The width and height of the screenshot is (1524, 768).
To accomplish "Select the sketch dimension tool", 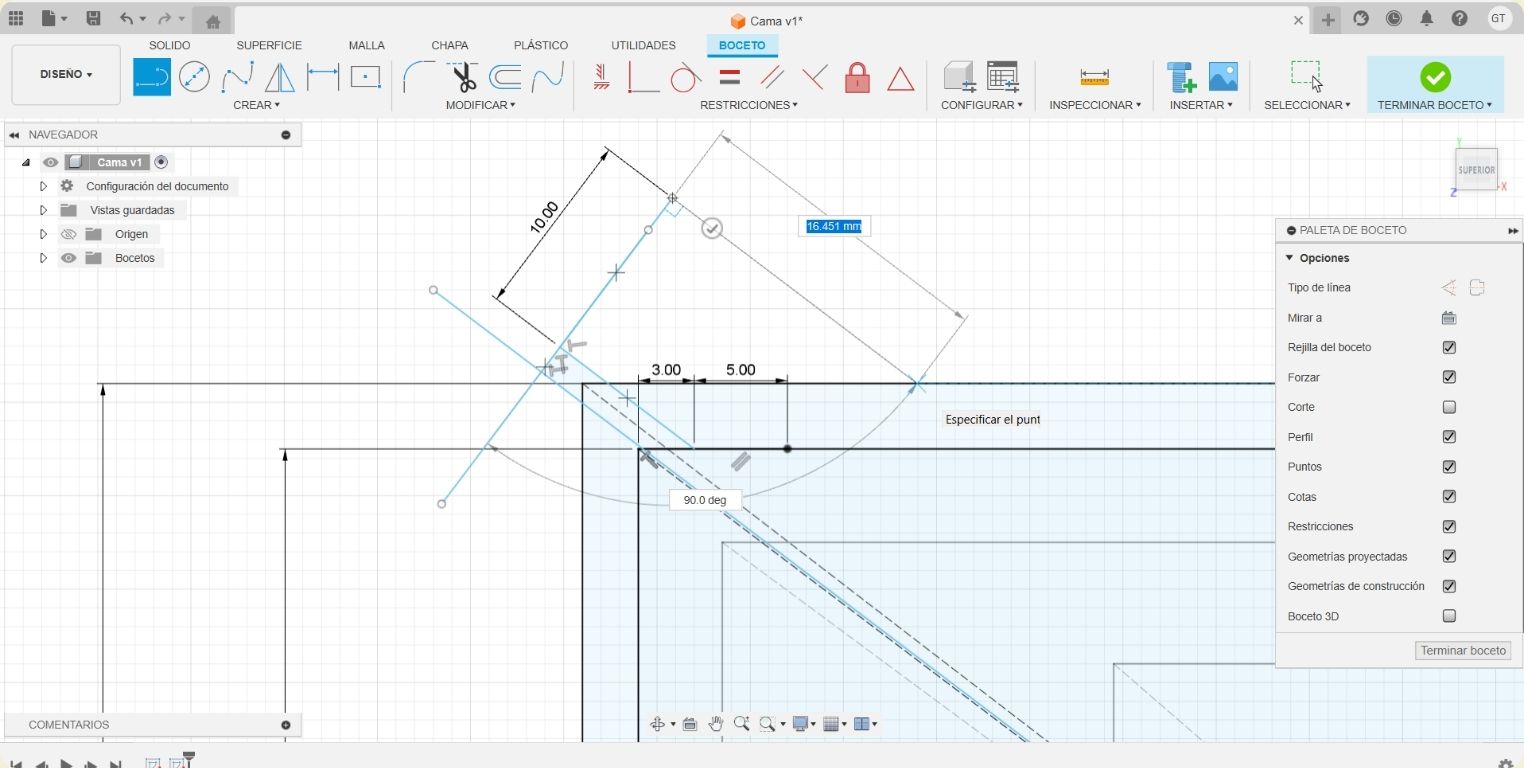I will tap(323, 77).
